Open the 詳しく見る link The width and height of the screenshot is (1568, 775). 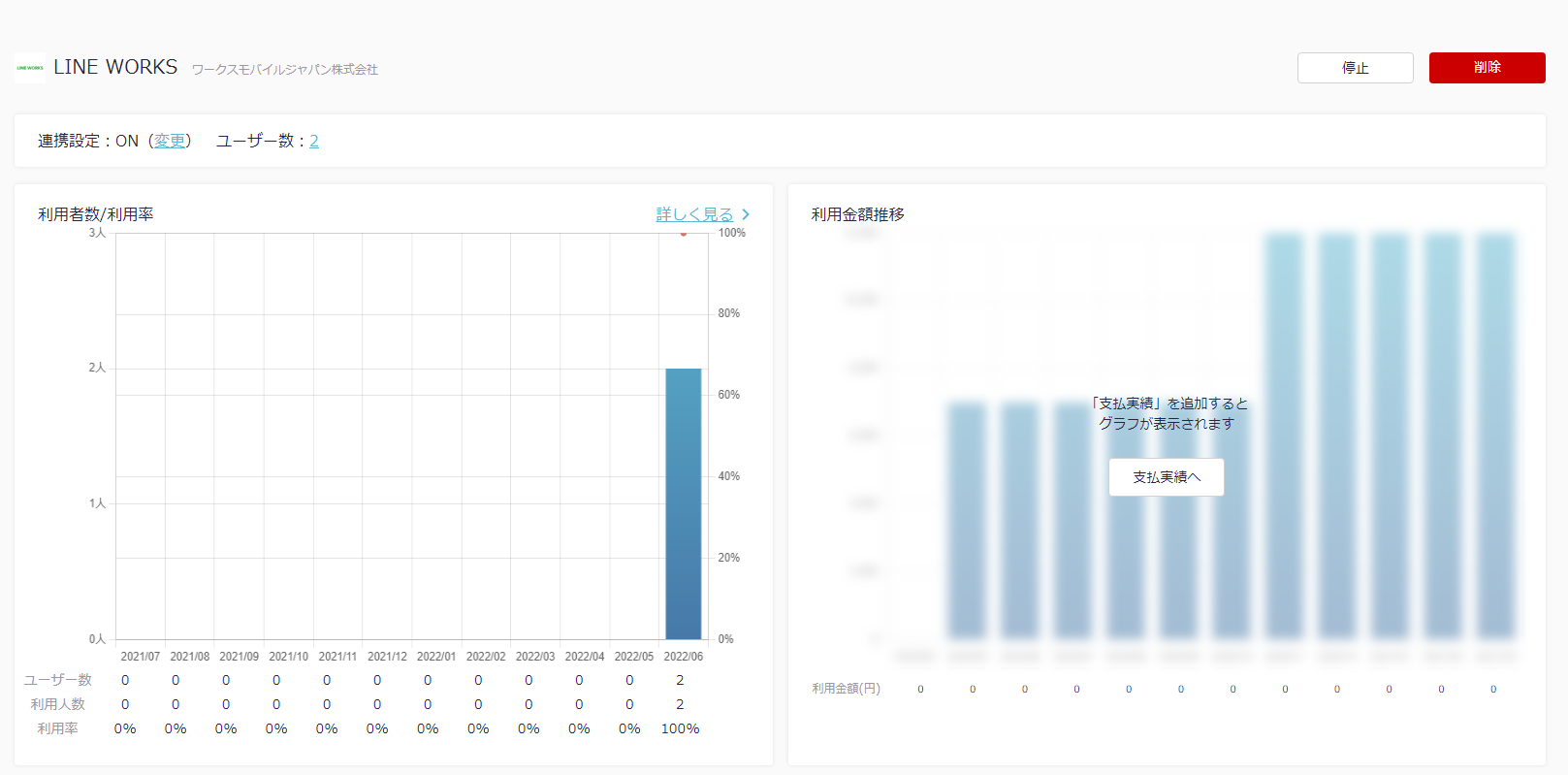pyautogui.click(x=694, y=214)
